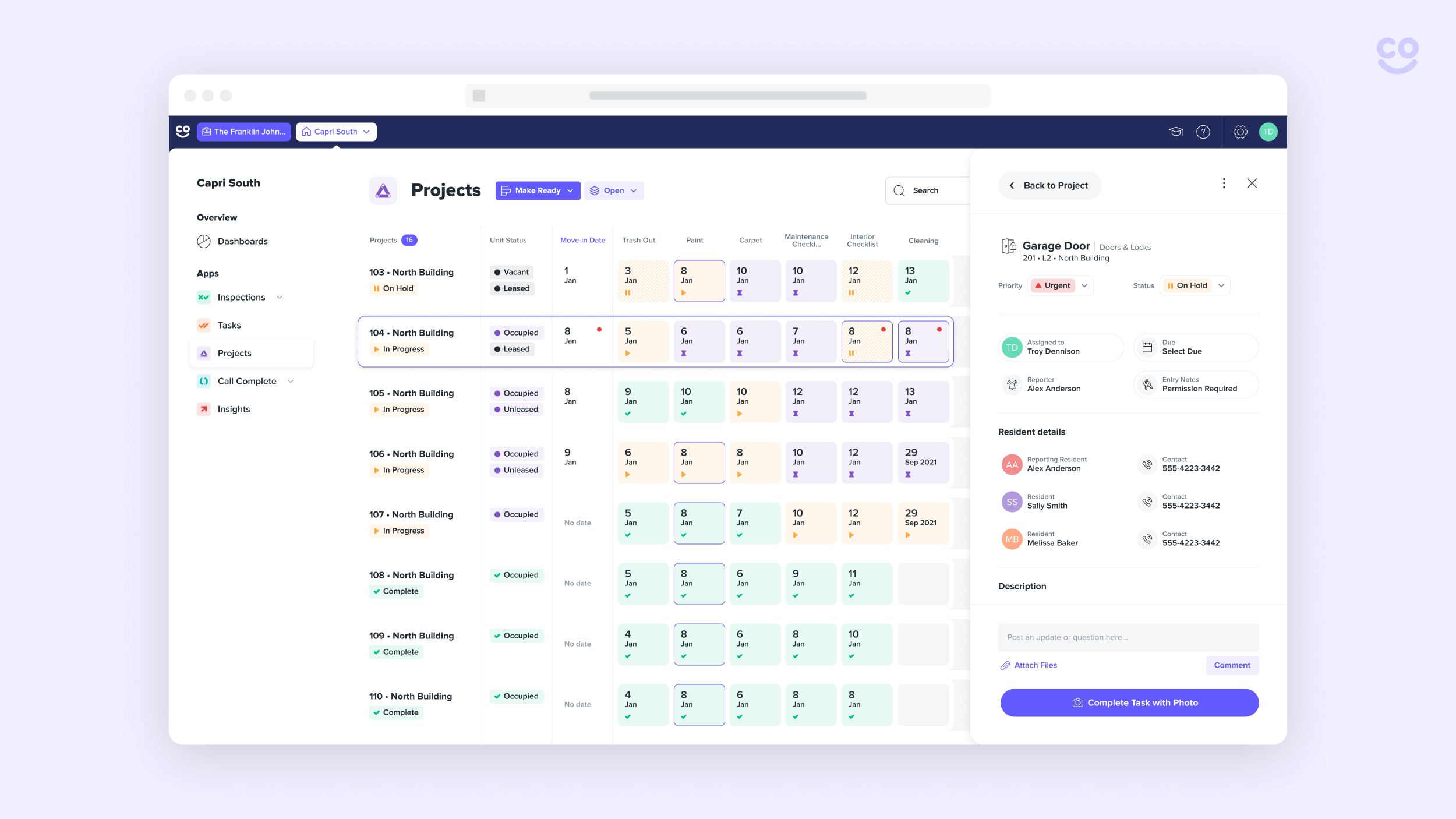The height and width of the screenshot is (819, 1456).
Task: Select Projects in the left sidebar
Action: pos(234,353)
